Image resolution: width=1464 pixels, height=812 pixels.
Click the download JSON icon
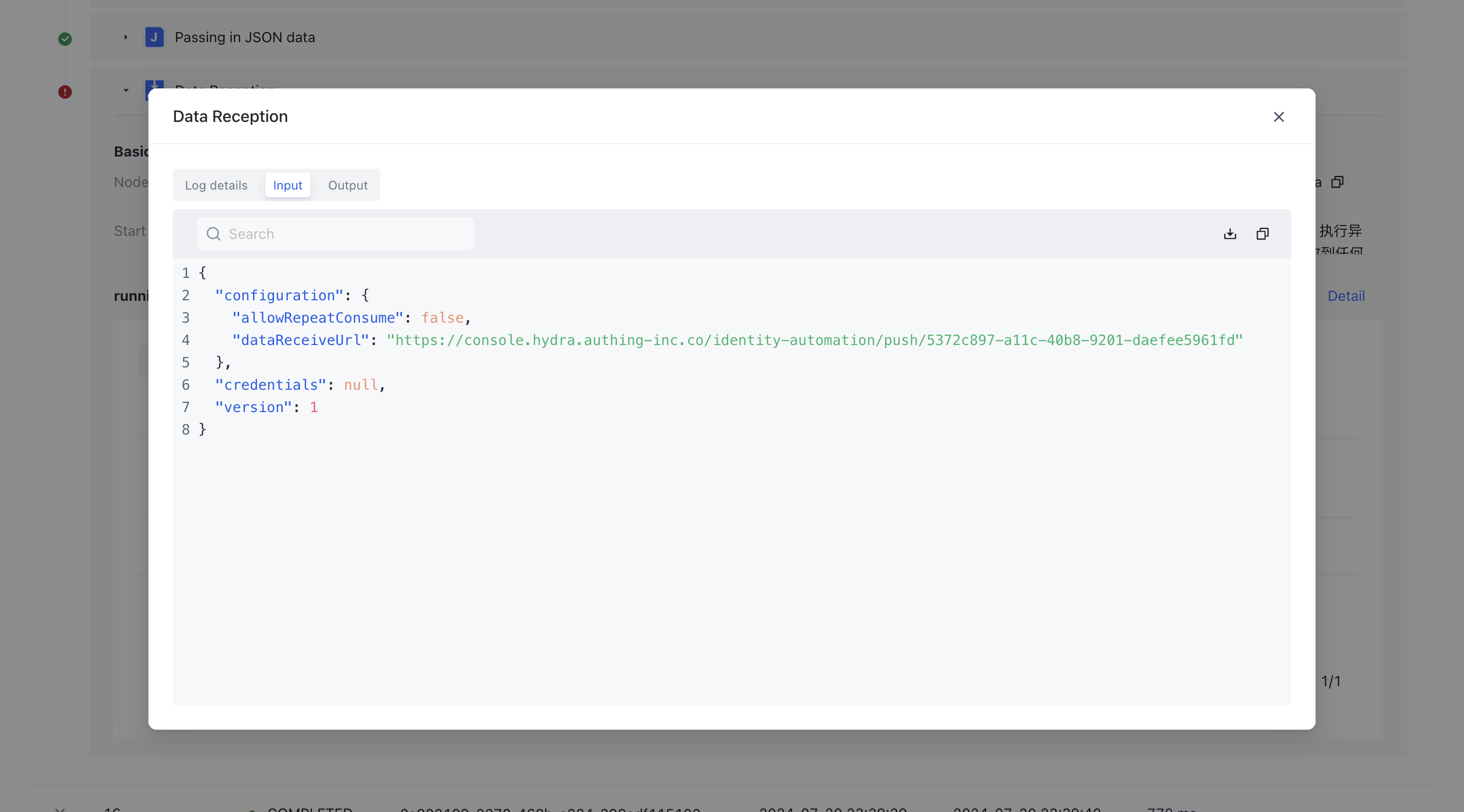click(x=1230, y=234)
